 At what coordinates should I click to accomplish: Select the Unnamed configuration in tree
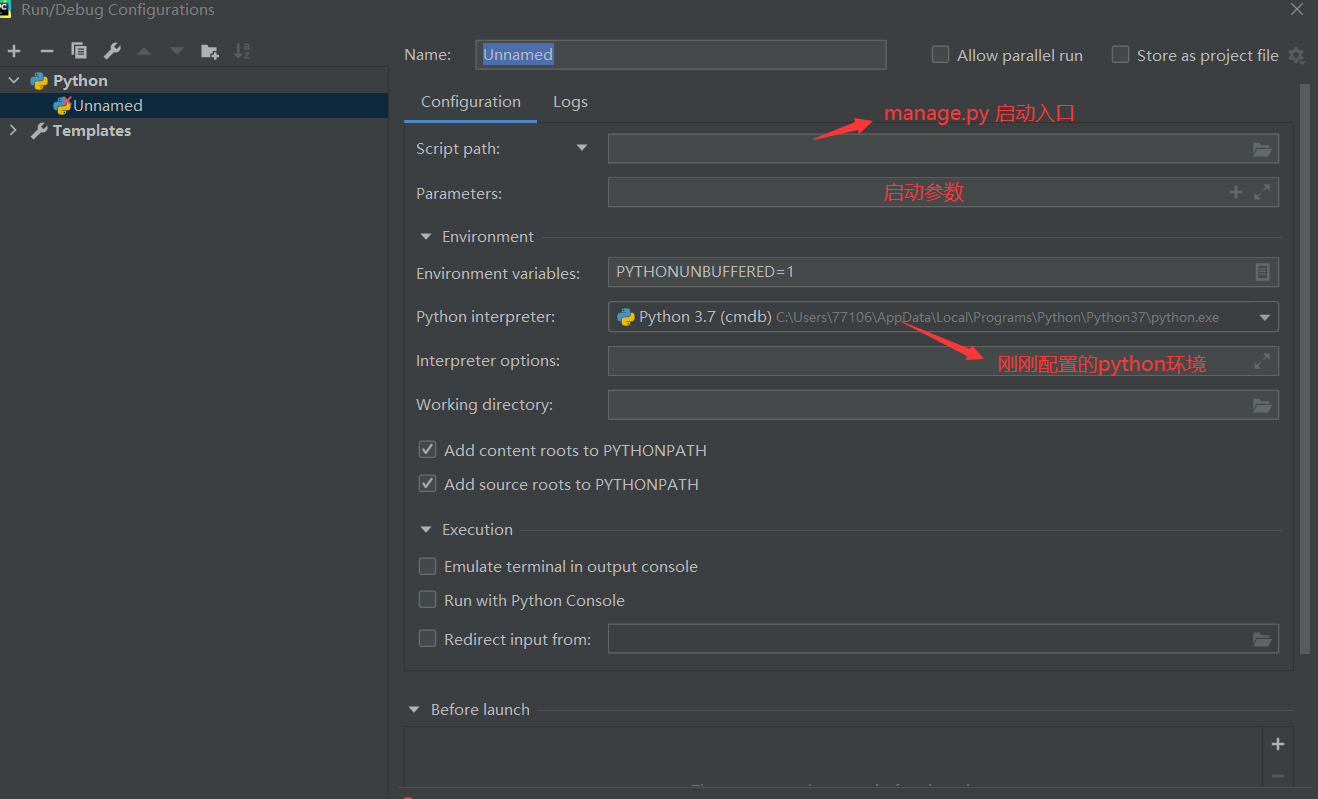pyautogui.click(x=108, y=105)
